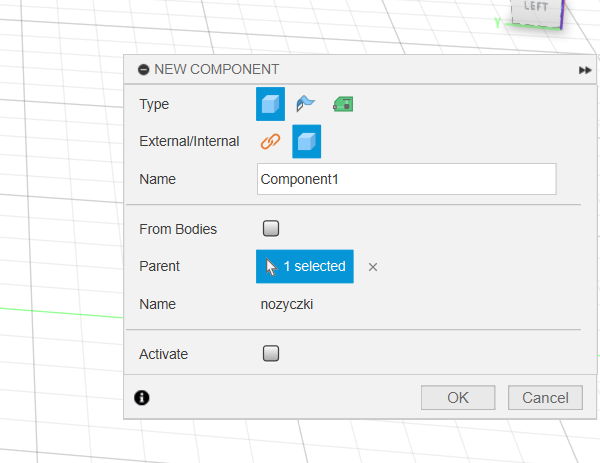Toggle the Parent '1 selected' selector
The width and height of the screenshot is (600, 463).
coord(305,266)
